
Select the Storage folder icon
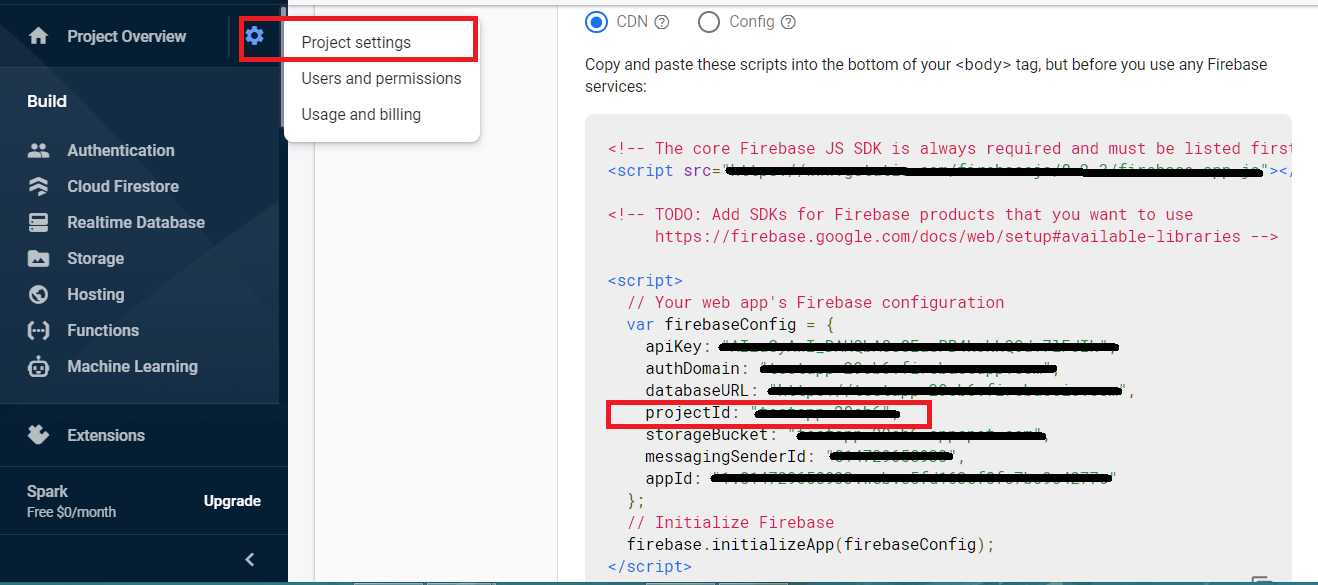click(x=38, y=258)
